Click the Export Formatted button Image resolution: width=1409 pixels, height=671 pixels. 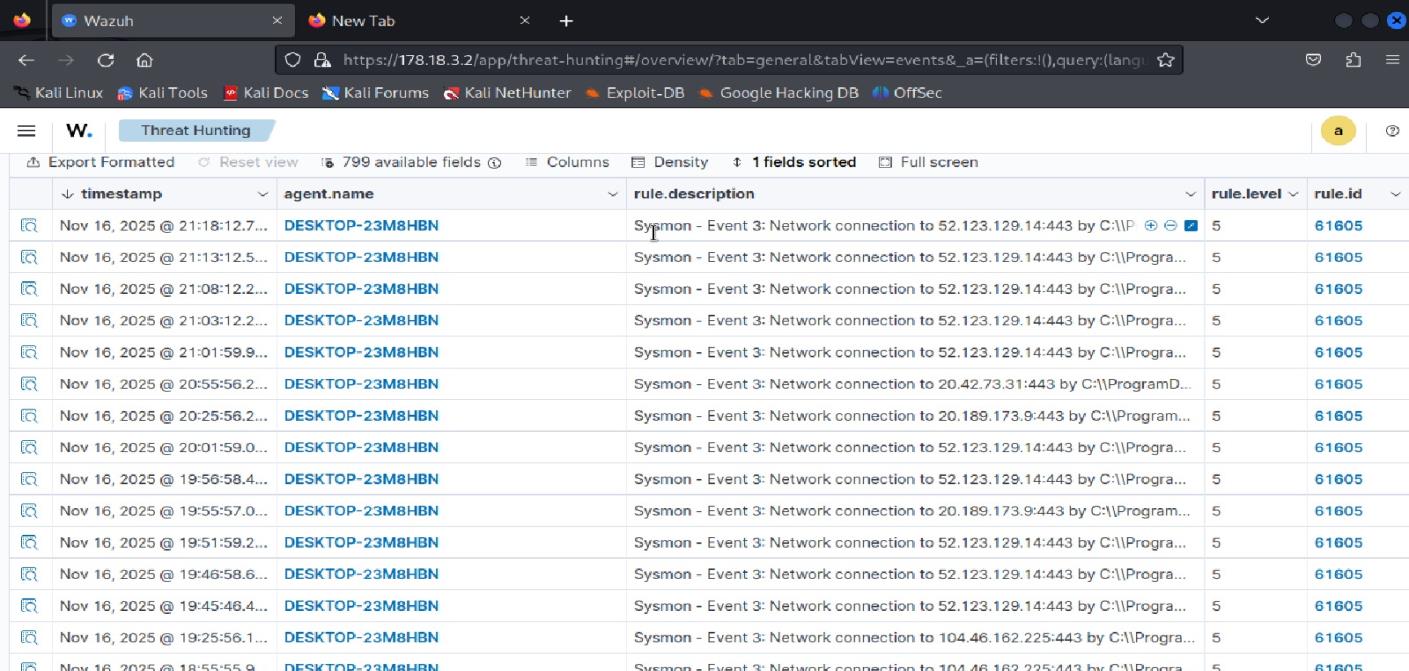coord(100,162)
